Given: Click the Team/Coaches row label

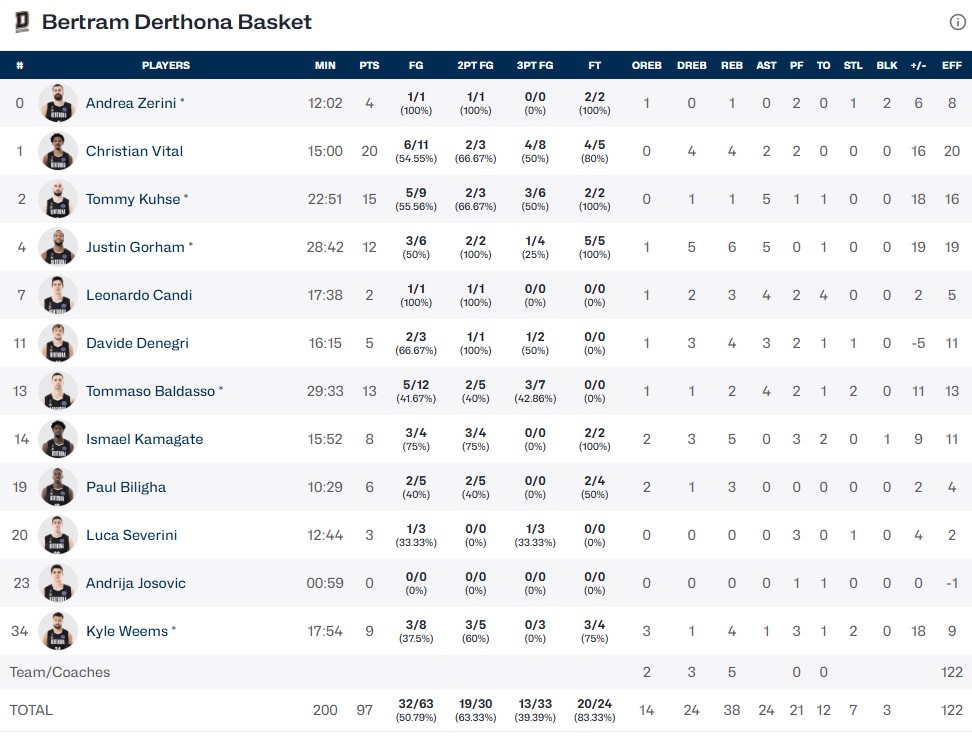Looking at the screenshot, I should pos(60,672).
